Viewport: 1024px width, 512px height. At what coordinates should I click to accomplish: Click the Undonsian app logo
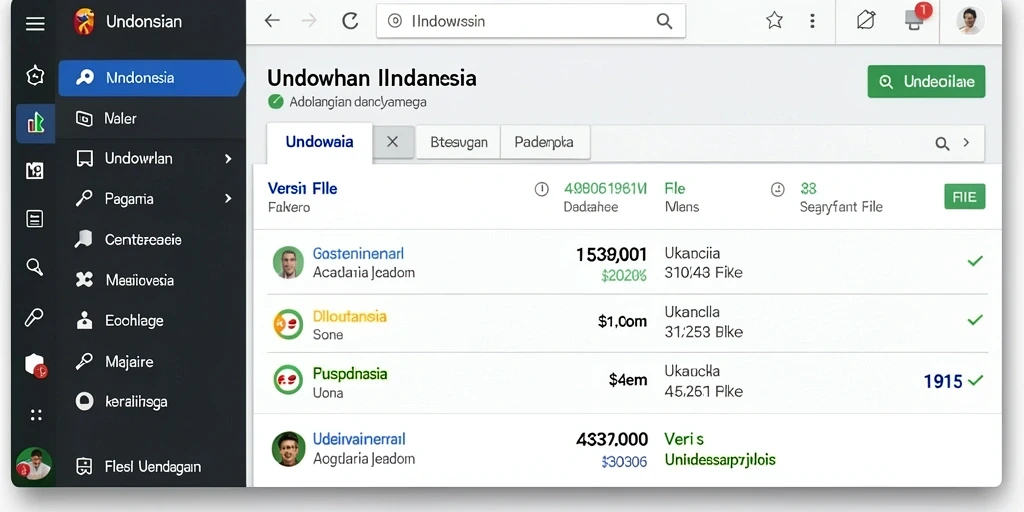[84, 22]
